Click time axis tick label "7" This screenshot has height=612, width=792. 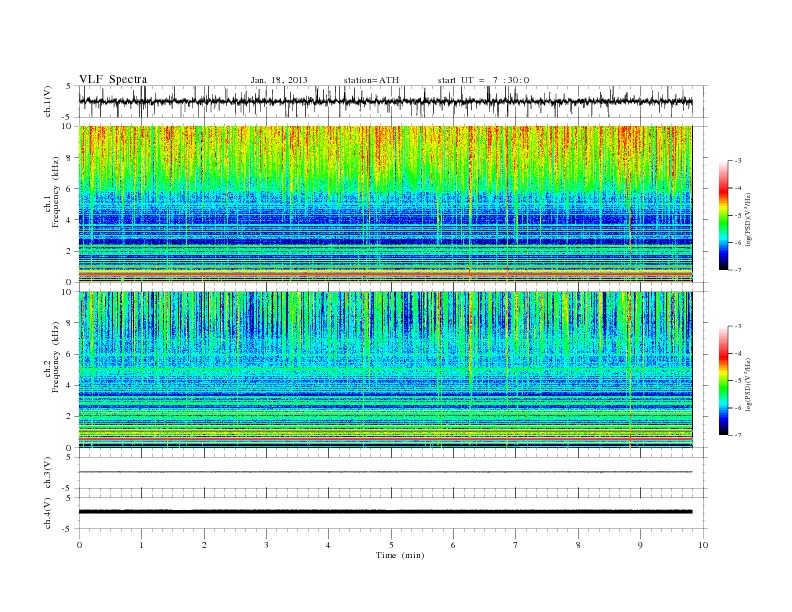pyautogui.click(x=516, y=545)
